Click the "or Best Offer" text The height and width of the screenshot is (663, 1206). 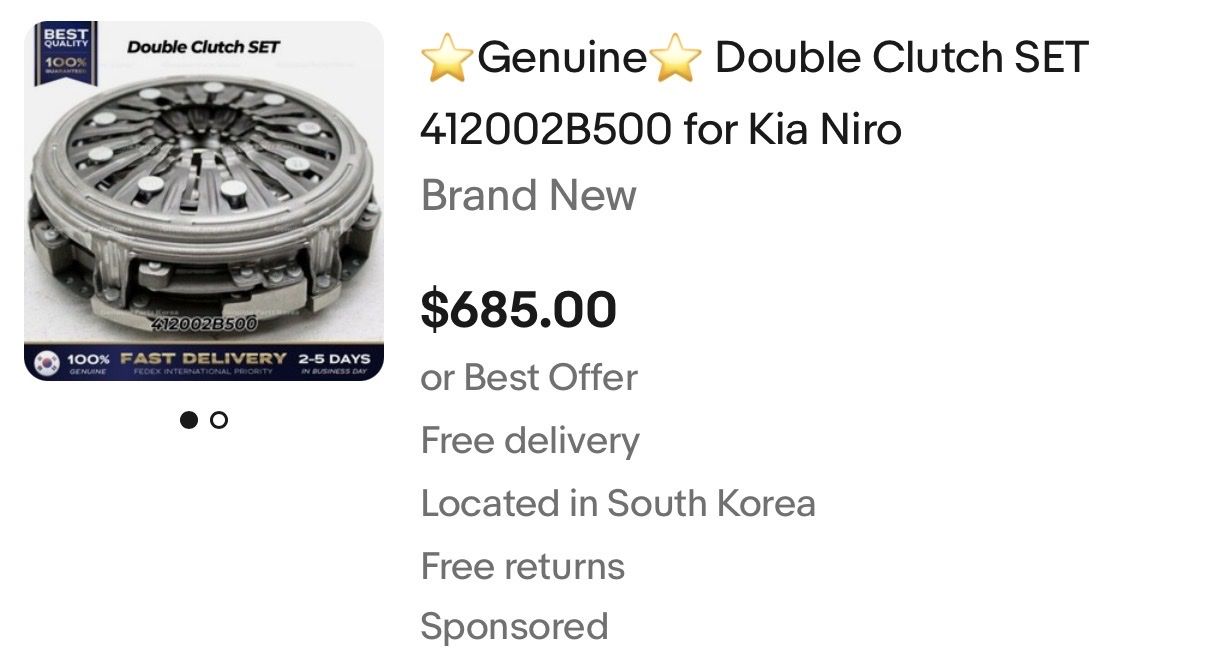(529, 378)
